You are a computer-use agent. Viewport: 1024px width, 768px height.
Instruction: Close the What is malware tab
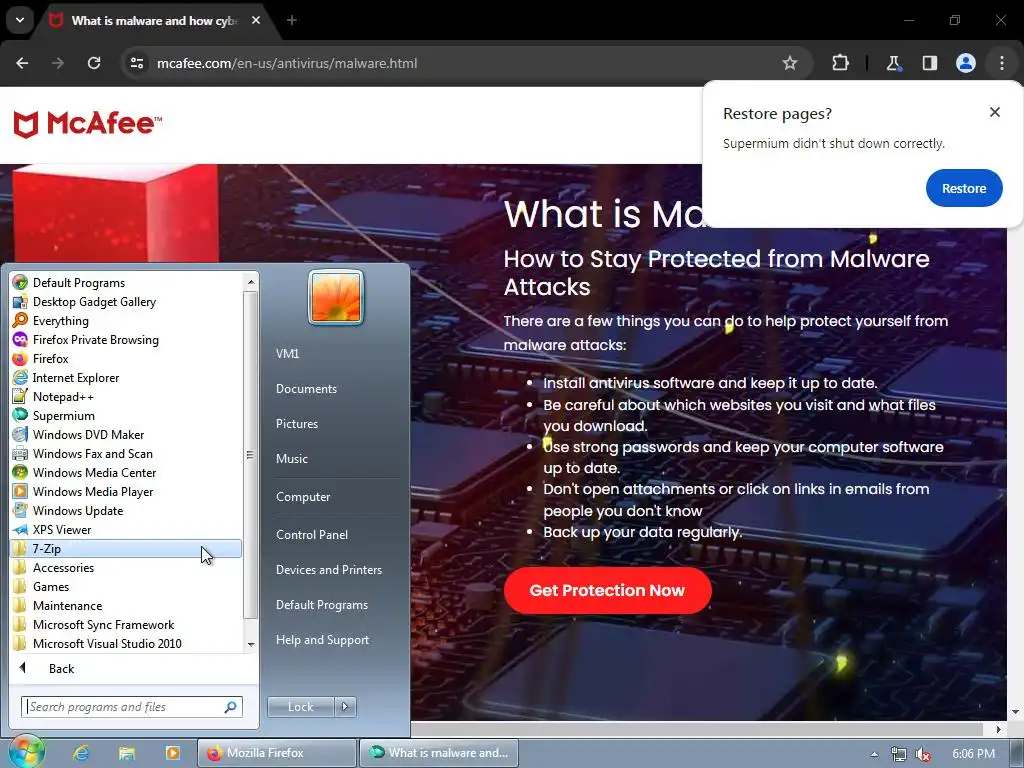(256, 20)
